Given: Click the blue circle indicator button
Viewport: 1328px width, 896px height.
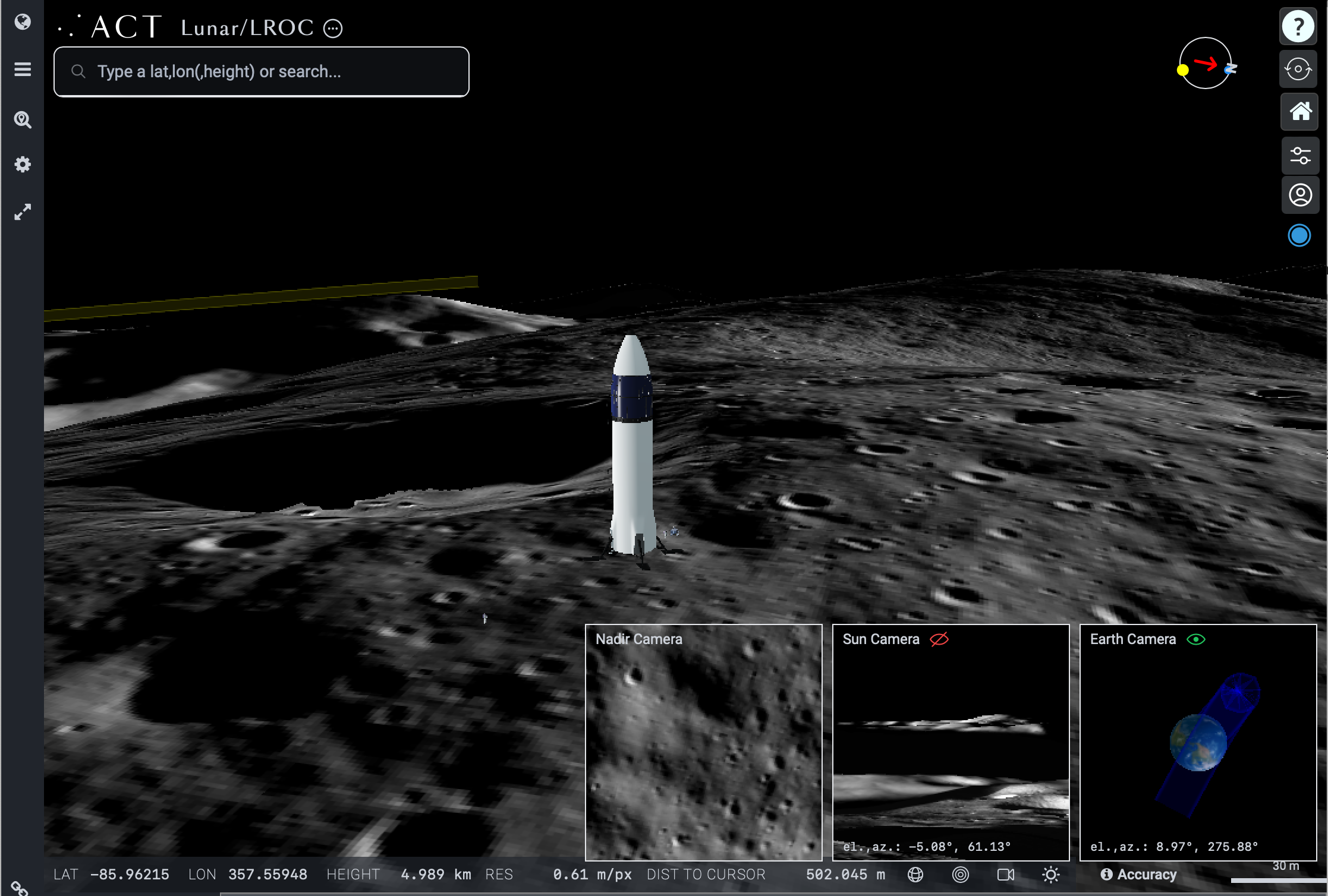Looking at the screenshot, I should (x=1299, y=236).
